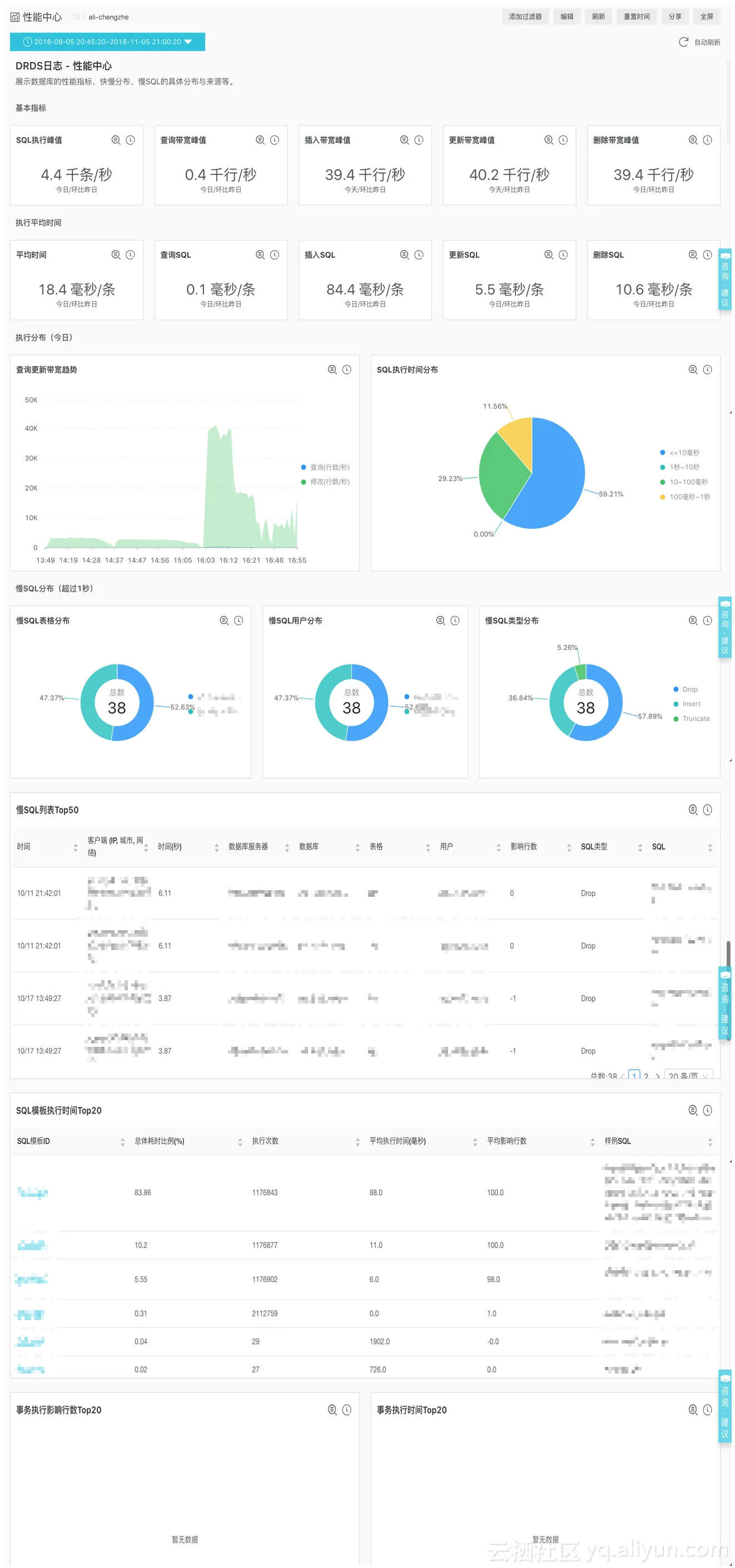
Task: Open query details icon on 查询带宽峰值 card
Action: tap(260, 140)
